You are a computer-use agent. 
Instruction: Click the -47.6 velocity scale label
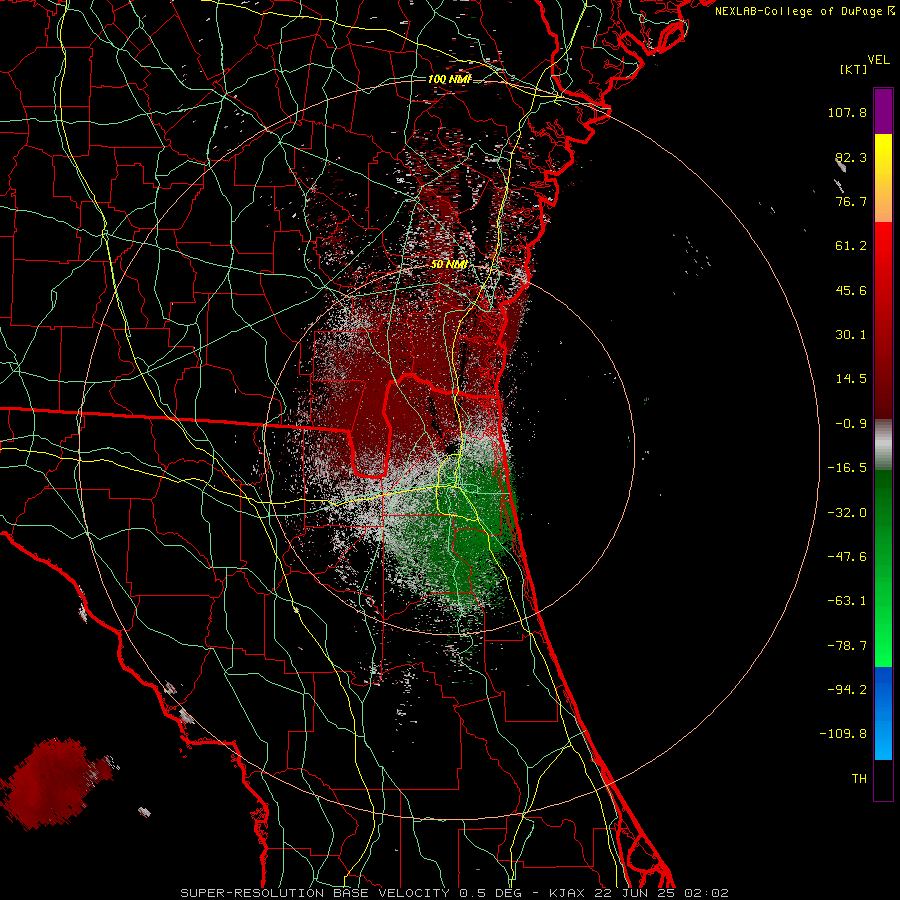pos(847,557)
